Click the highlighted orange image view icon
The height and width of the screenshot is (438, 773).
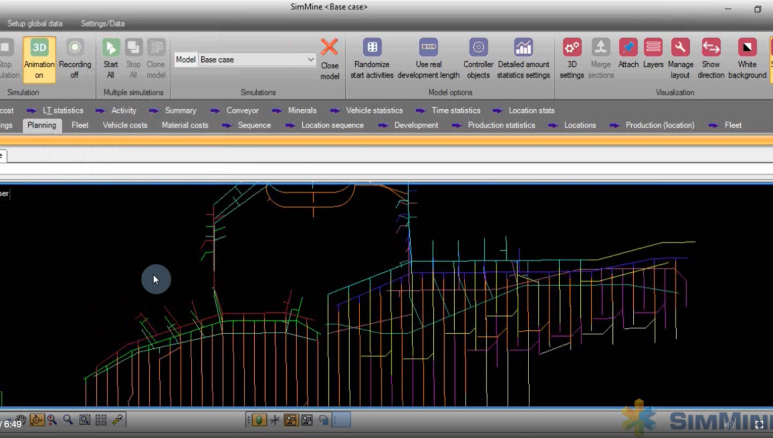pyautogui.click(x=291, y=420)
